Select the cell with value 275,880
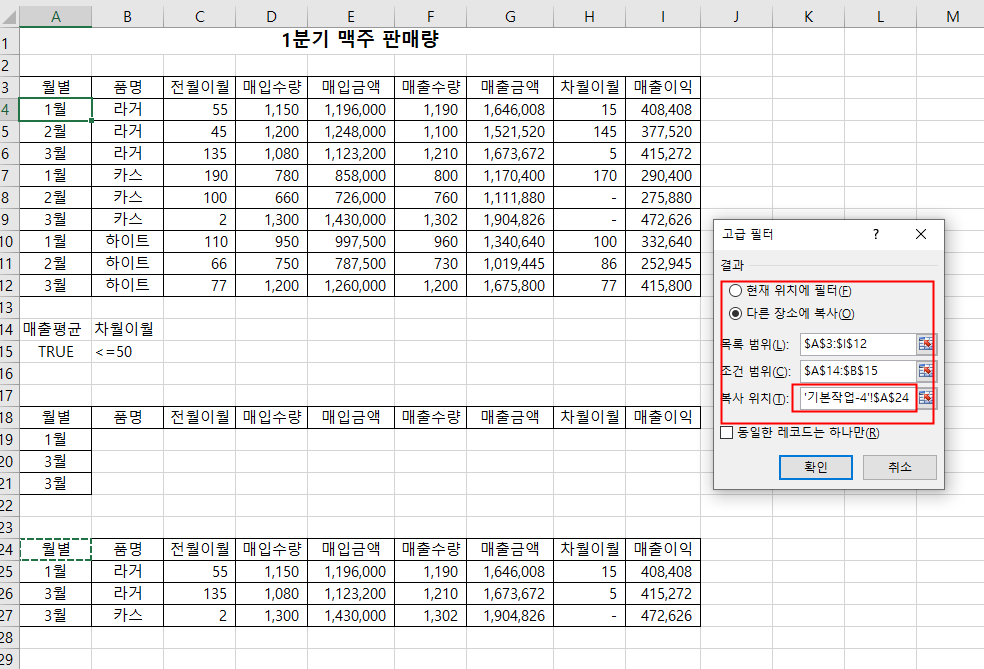This screenshot has width=984, height=669. (x=663, y=198)
